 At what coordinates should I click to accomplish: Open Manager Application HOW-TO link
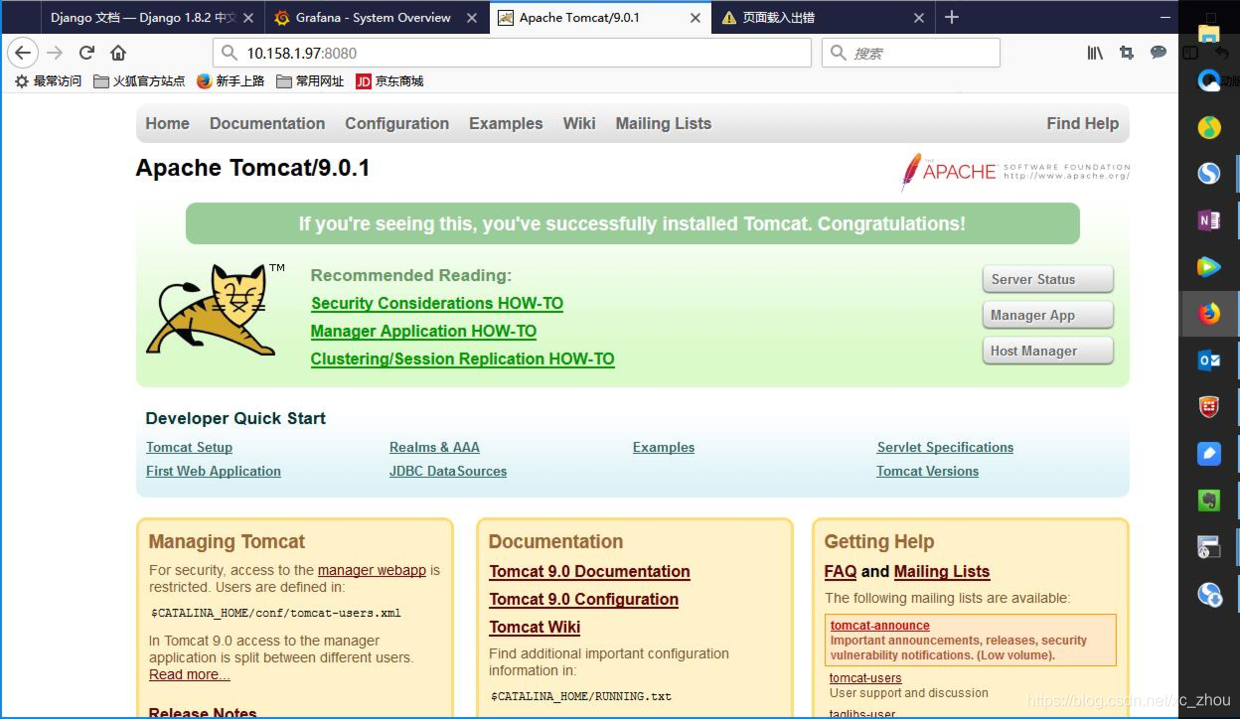423,331
